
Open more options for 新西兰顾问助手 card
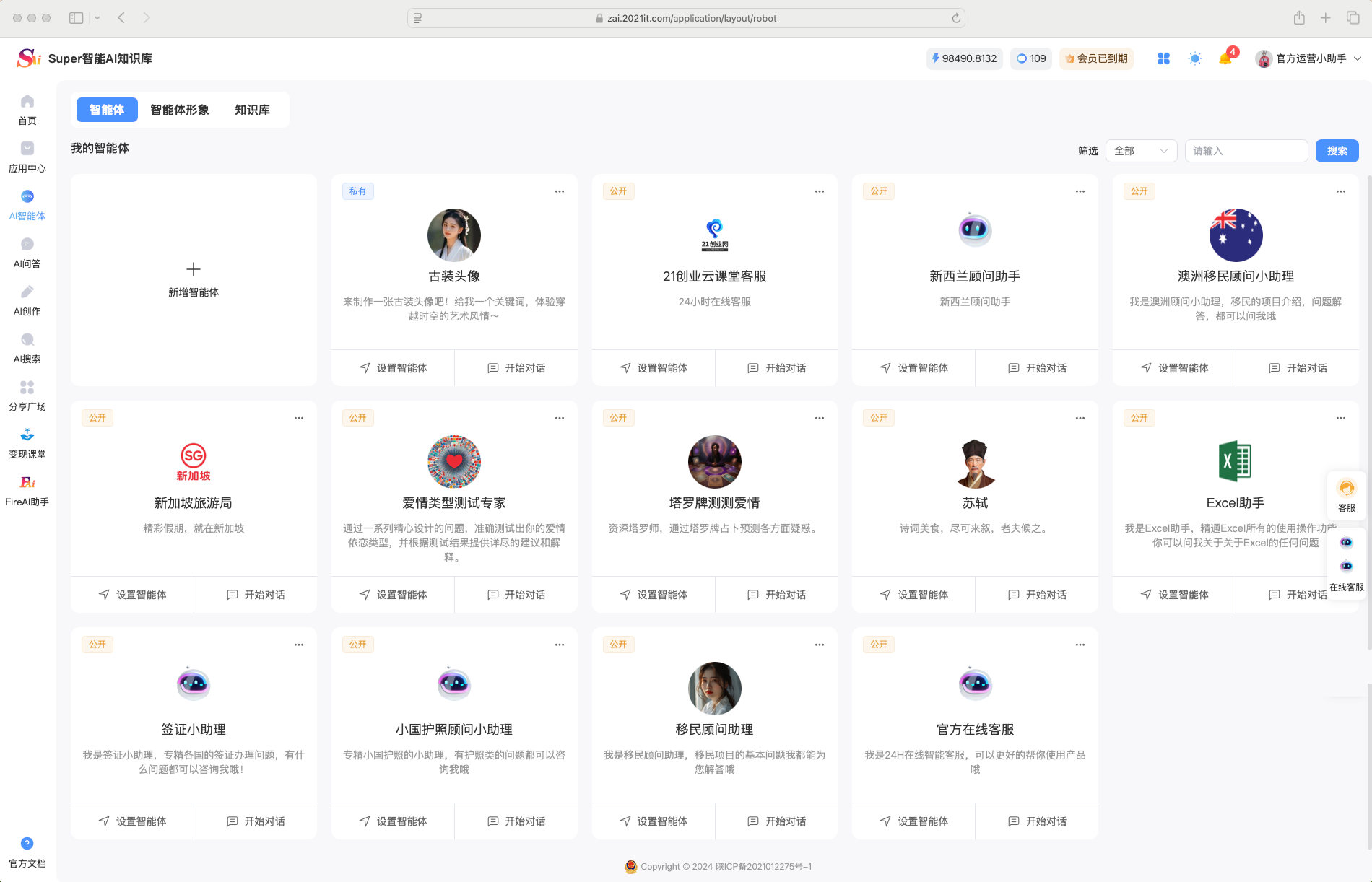click(1080, 191)
